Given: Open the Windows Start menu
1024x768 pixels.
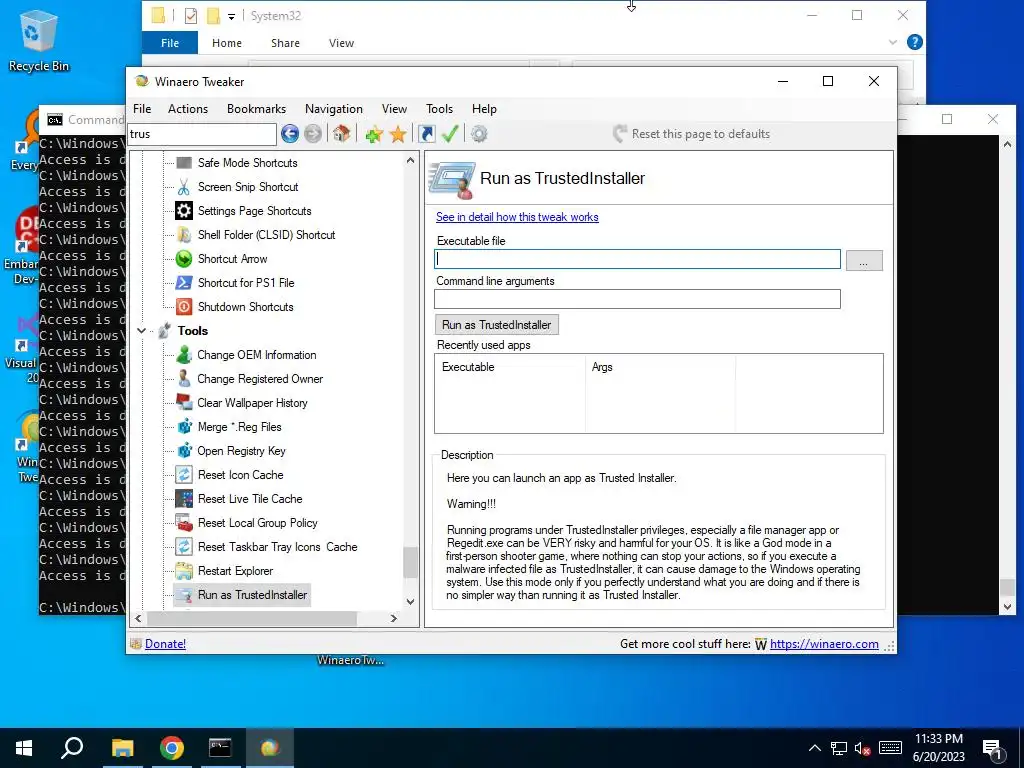Looking at the screenshot, I should 24,748.
